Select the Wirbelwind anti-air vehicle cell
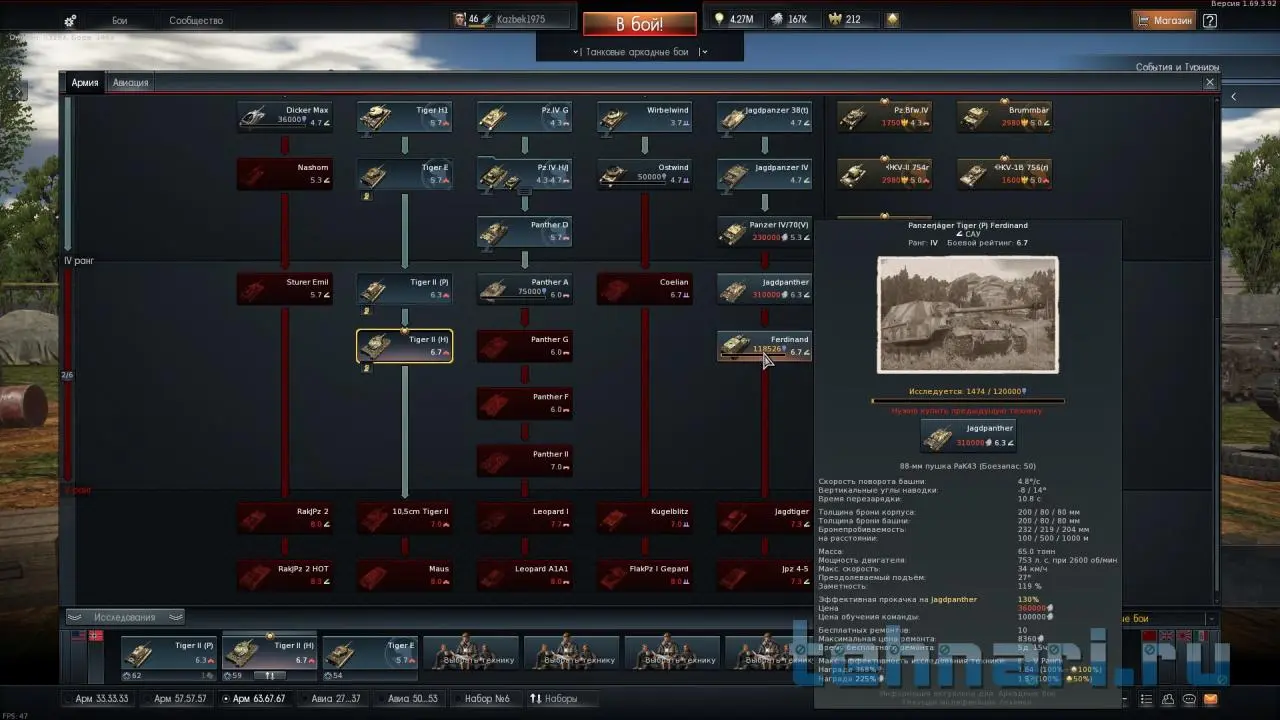The image size is (1280, 720). [x=645, y=116]
